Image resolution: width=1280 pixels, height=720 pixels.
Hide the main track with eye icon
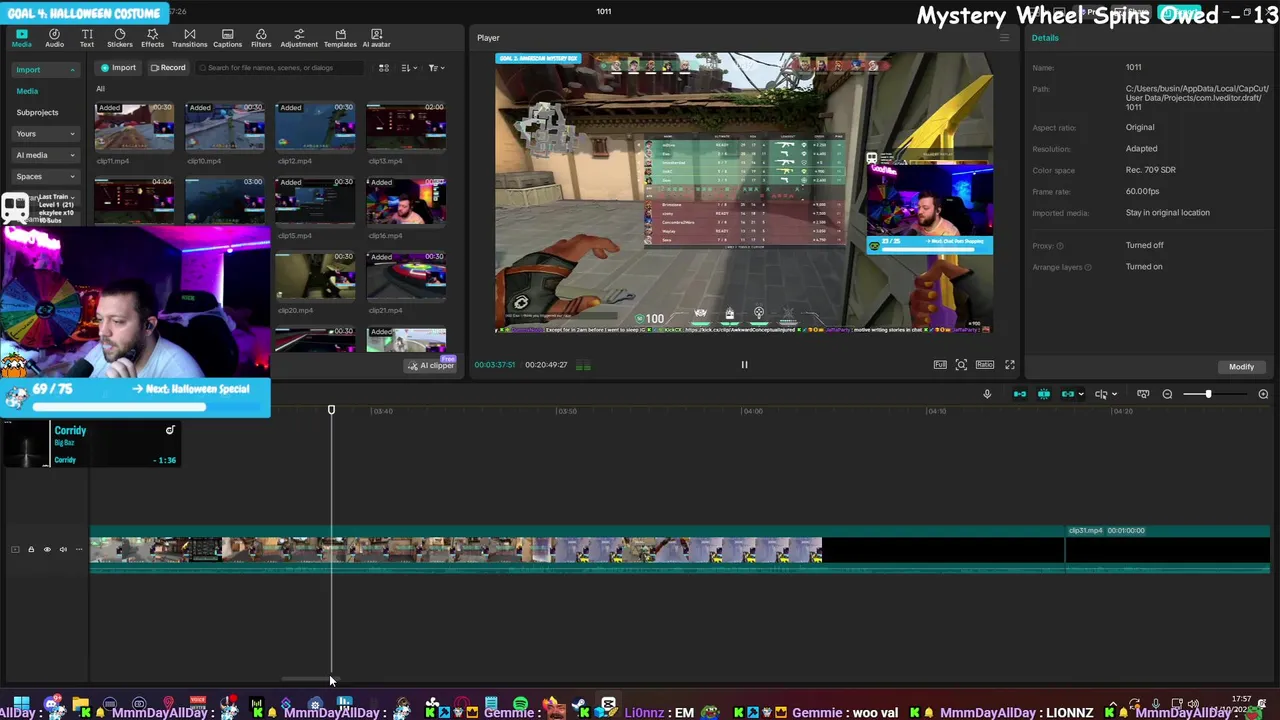click(47, 549)
